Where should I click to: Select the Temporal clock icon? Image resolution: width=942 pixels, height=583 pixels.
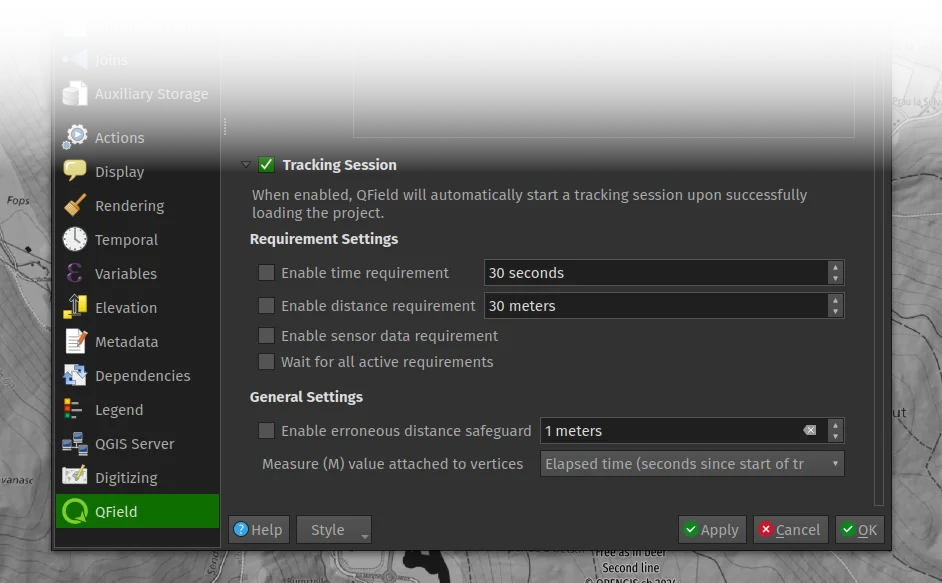pos(75,240)
